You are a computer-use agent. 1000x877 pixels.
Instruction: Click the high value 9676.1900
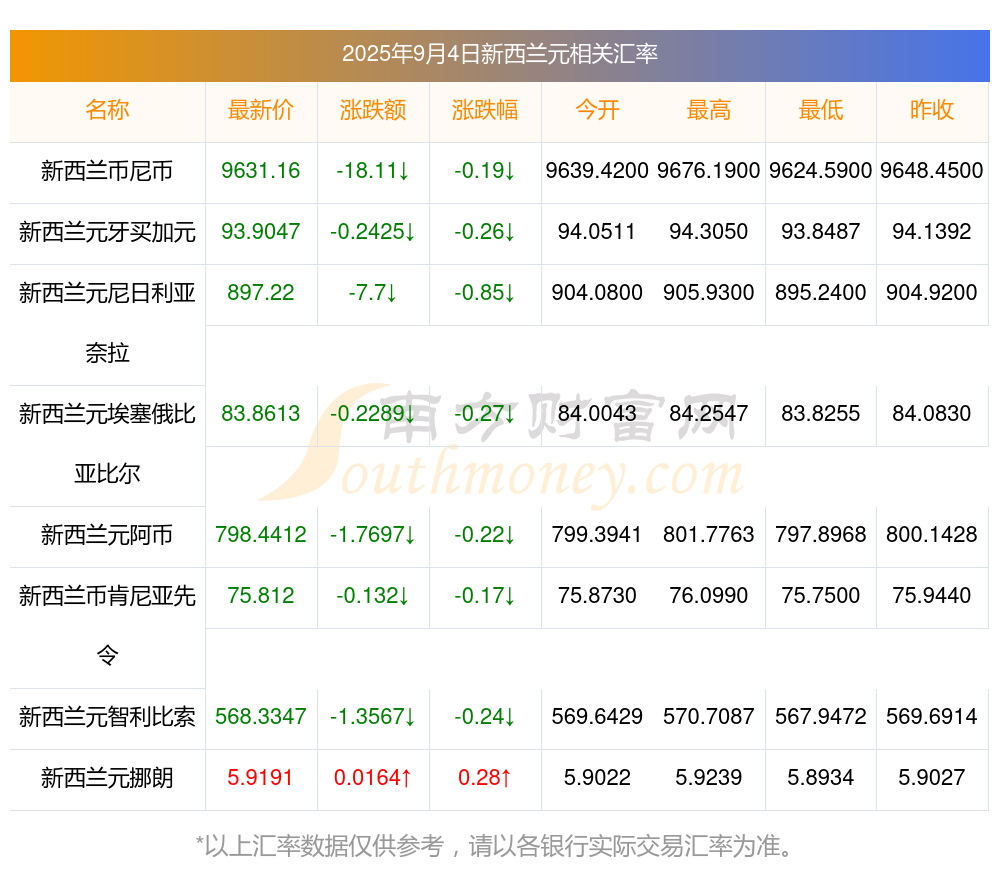[x=709, y=171]
